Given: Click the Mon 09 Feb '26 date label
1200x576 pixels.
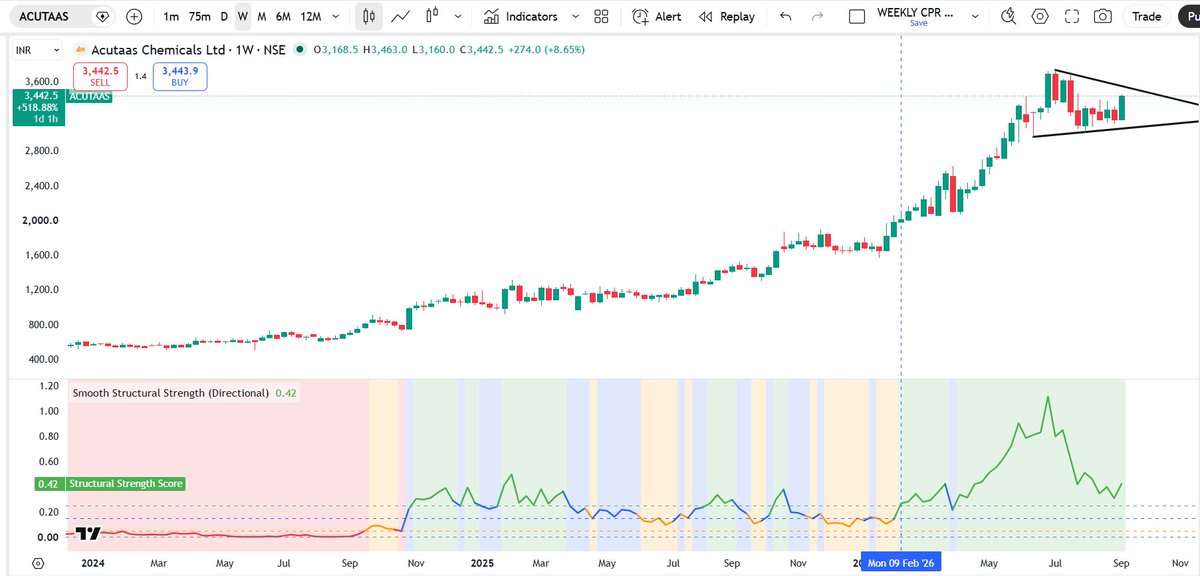Looking at the screenshot, I should click(x=903, y=564).
